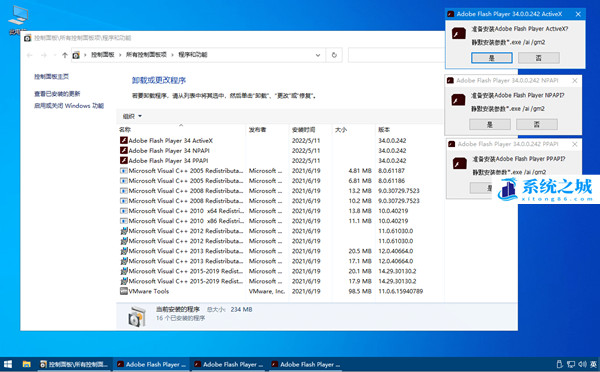The image size is (600, 372).
Task: Click the control panel icon in the address bar
Action: point(76,55)
